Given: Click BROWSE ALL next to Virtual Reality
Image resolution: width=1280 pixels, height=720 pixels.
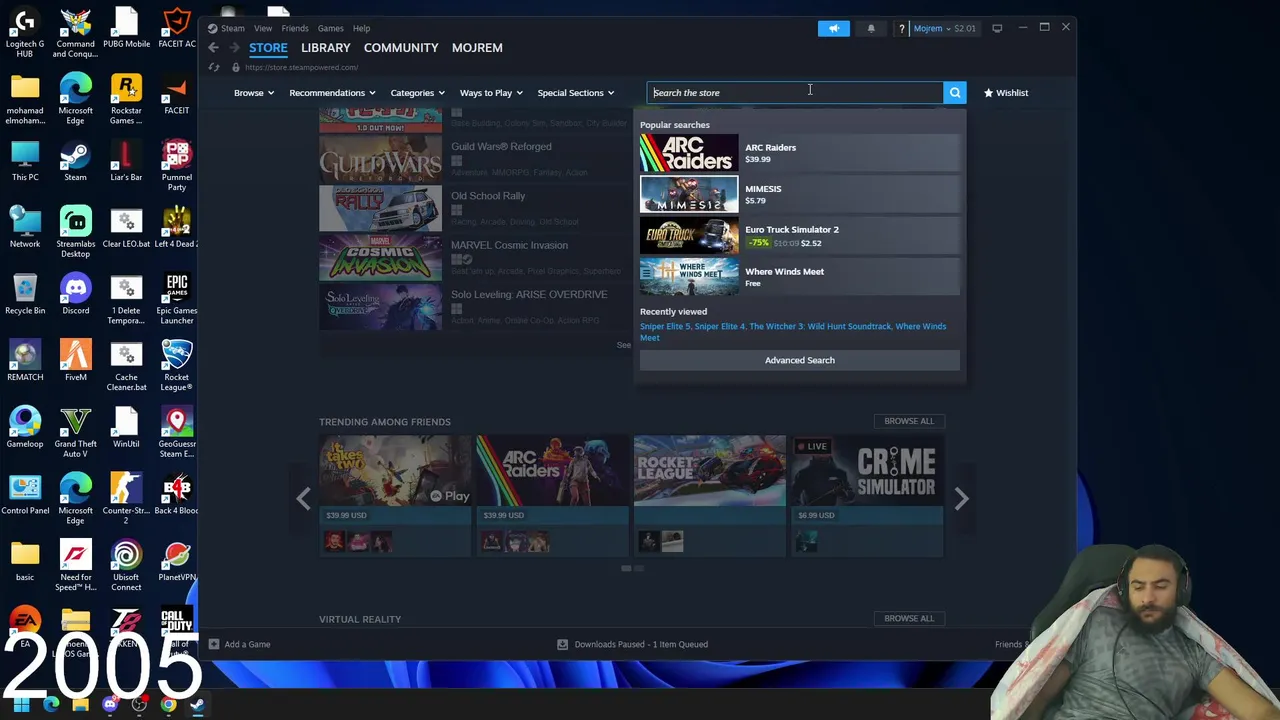Looking at the screenshot, I should (x=909, y=618).
